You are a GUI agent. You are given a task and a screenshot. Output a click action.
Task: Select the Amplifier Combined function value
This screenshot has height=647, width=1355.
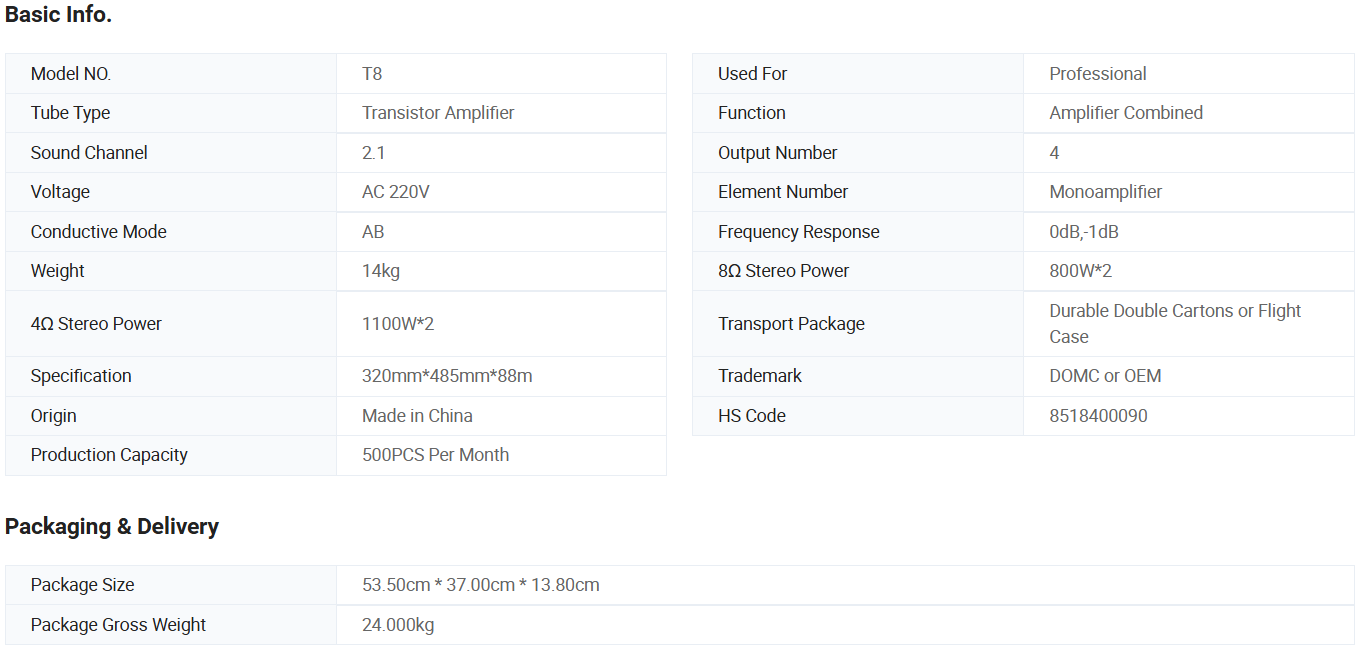[x=1125, y=113]
